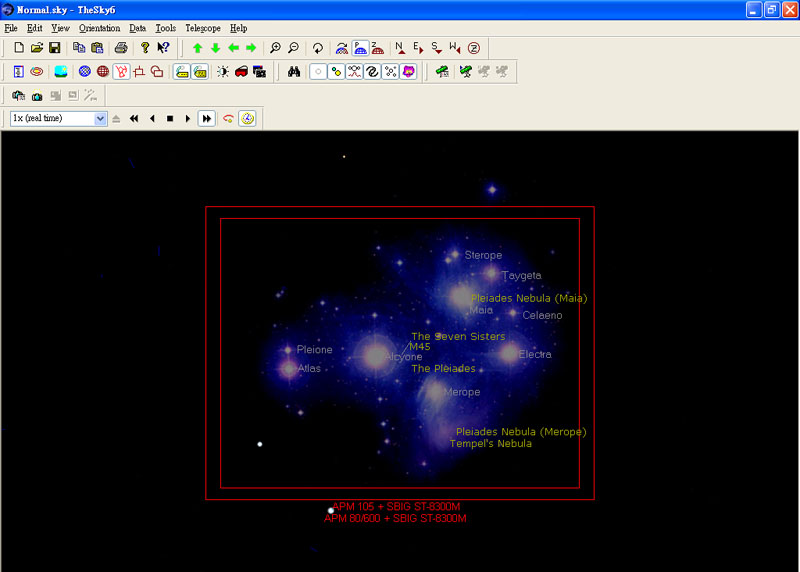Click the green Move Up arrow

[198, 48]
